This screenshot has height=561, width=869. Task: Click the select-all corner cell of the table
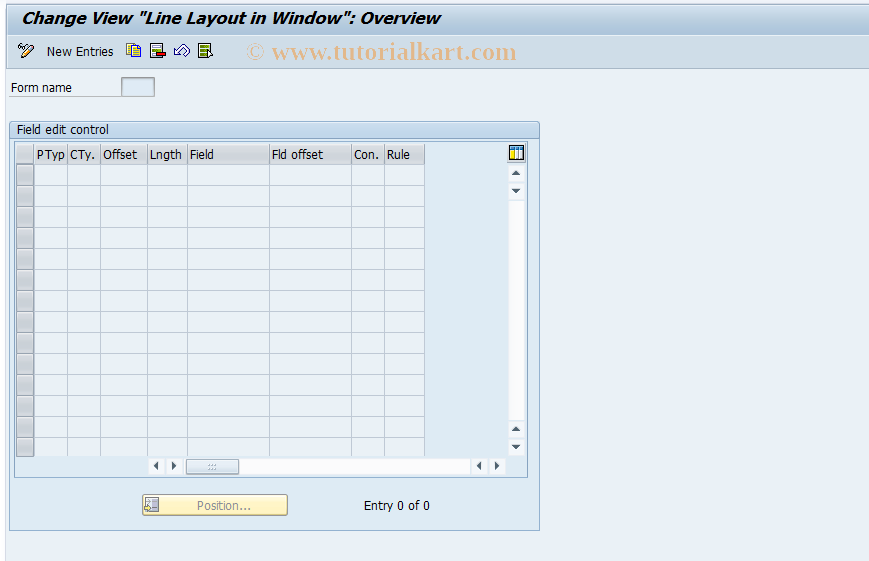pos(25,154)
